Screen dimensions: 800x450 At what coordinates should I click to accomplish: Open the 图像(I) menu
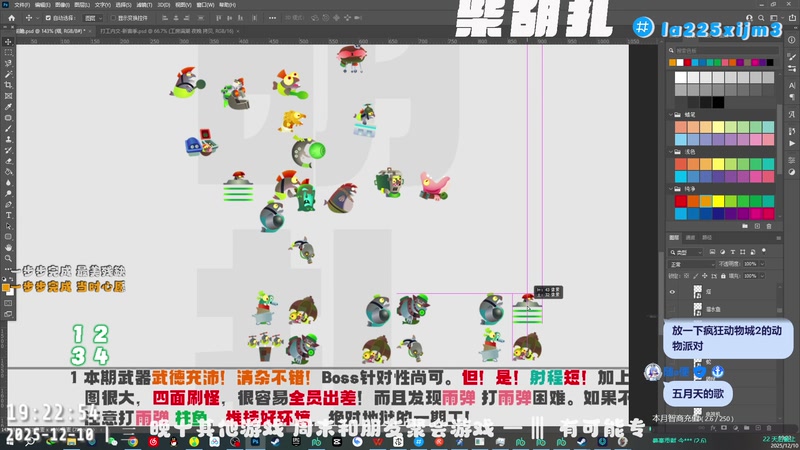pos(62,5)
